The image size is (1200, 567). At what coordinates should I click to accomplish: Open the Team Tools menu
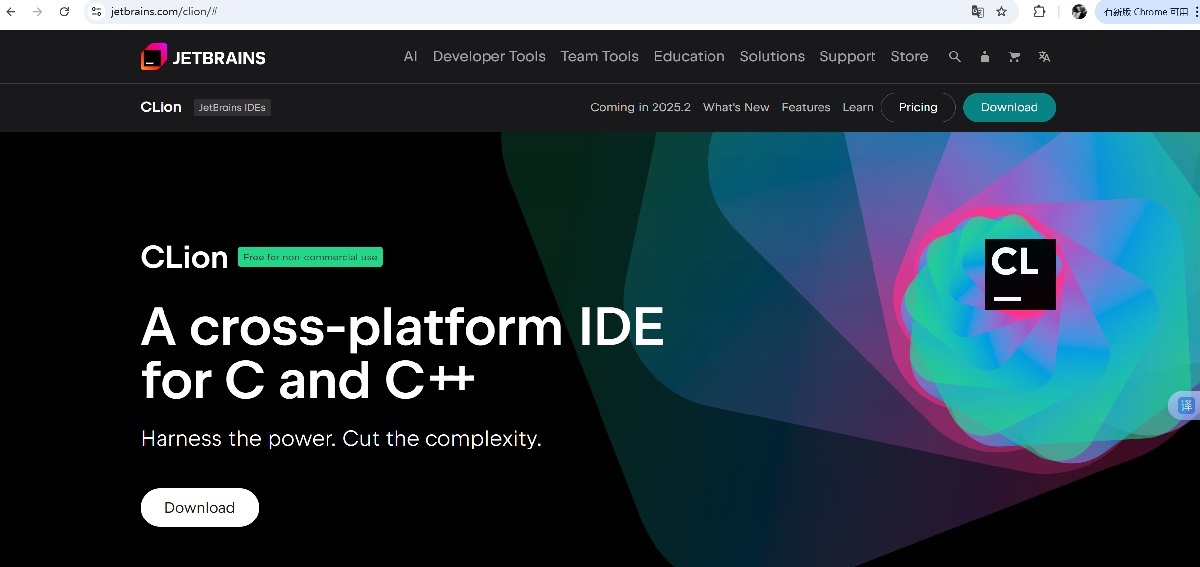pos(599,57)
